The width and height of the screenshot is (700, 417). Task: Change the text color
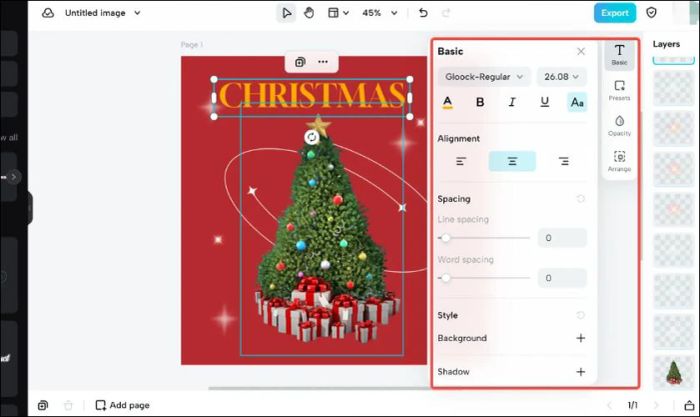pyautogui.click(x=447, y=102)
